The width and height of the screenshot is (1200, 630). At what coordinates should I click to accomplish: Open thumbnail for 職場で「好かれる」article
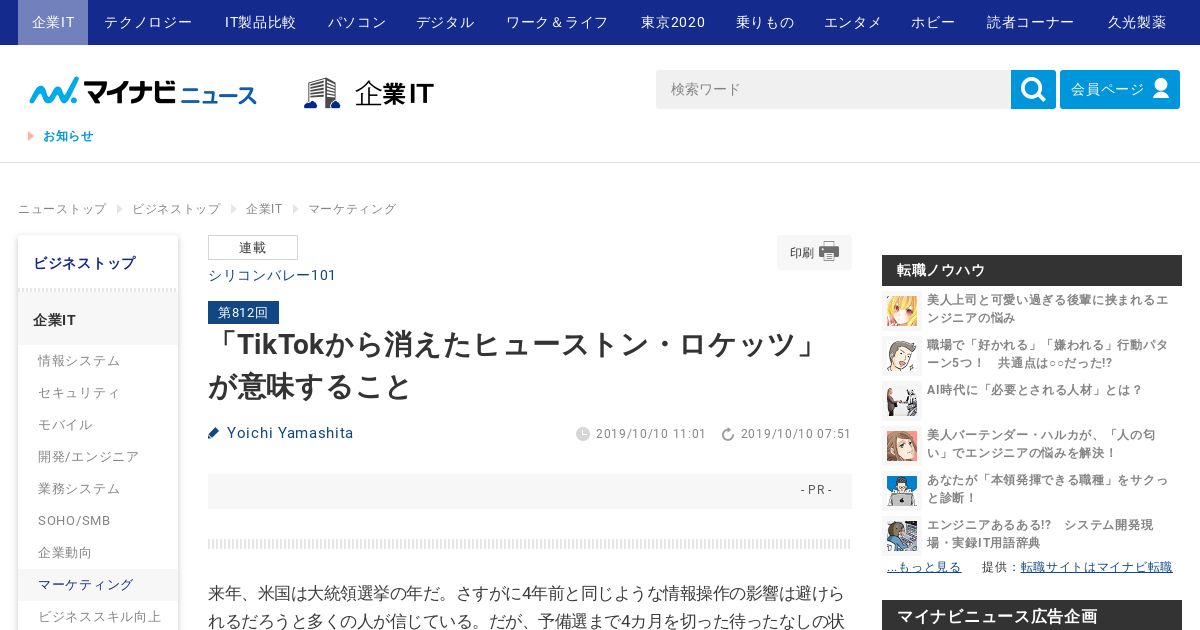(x=902, y=355)
